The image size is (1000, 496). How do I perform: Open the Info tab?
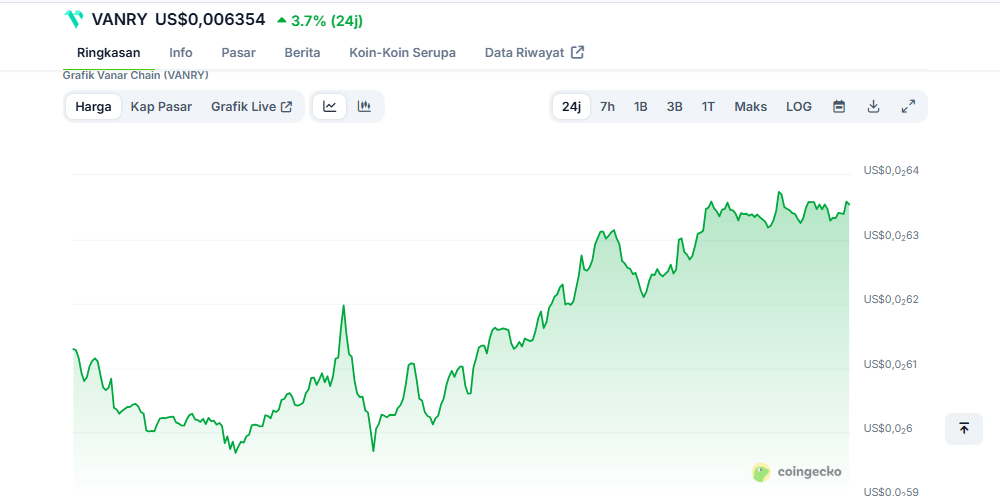[180, 53]
